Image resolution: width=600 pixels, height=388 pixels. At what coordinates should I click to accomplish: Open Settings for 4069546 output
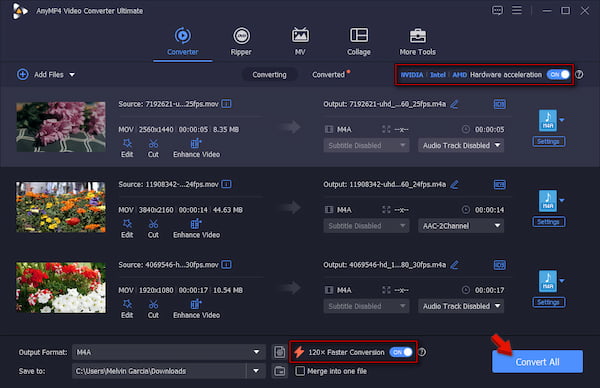coord(549,302)
